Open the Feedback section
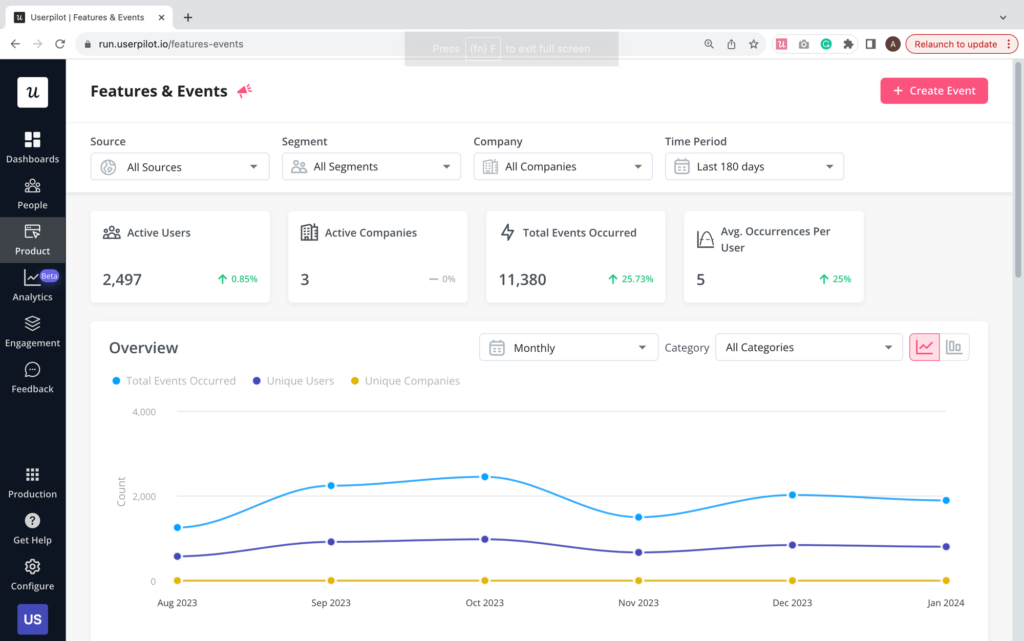 point(32,380)
